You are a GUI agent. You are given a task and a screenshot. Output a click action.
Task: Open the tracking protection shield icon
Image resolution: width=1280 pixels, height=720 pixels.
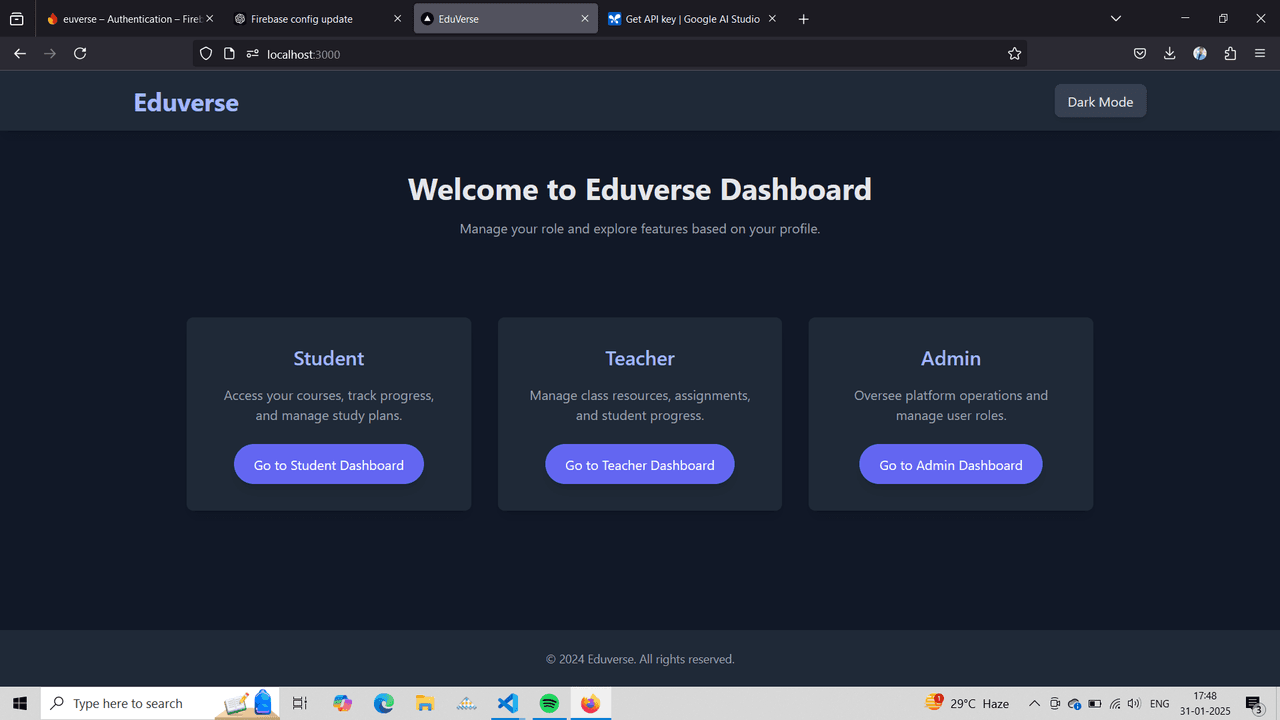pyautogui.click(x=206, y=54)
